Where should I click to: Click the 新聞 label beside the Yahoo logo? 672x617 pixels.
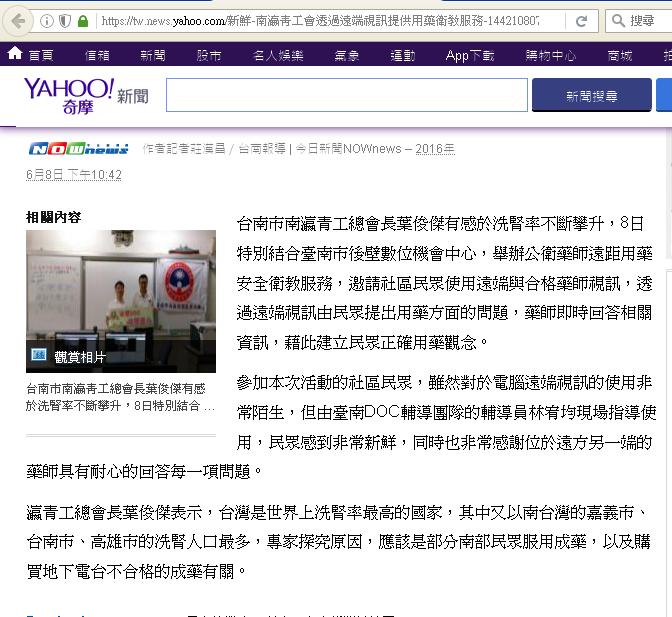coord(133,96)
